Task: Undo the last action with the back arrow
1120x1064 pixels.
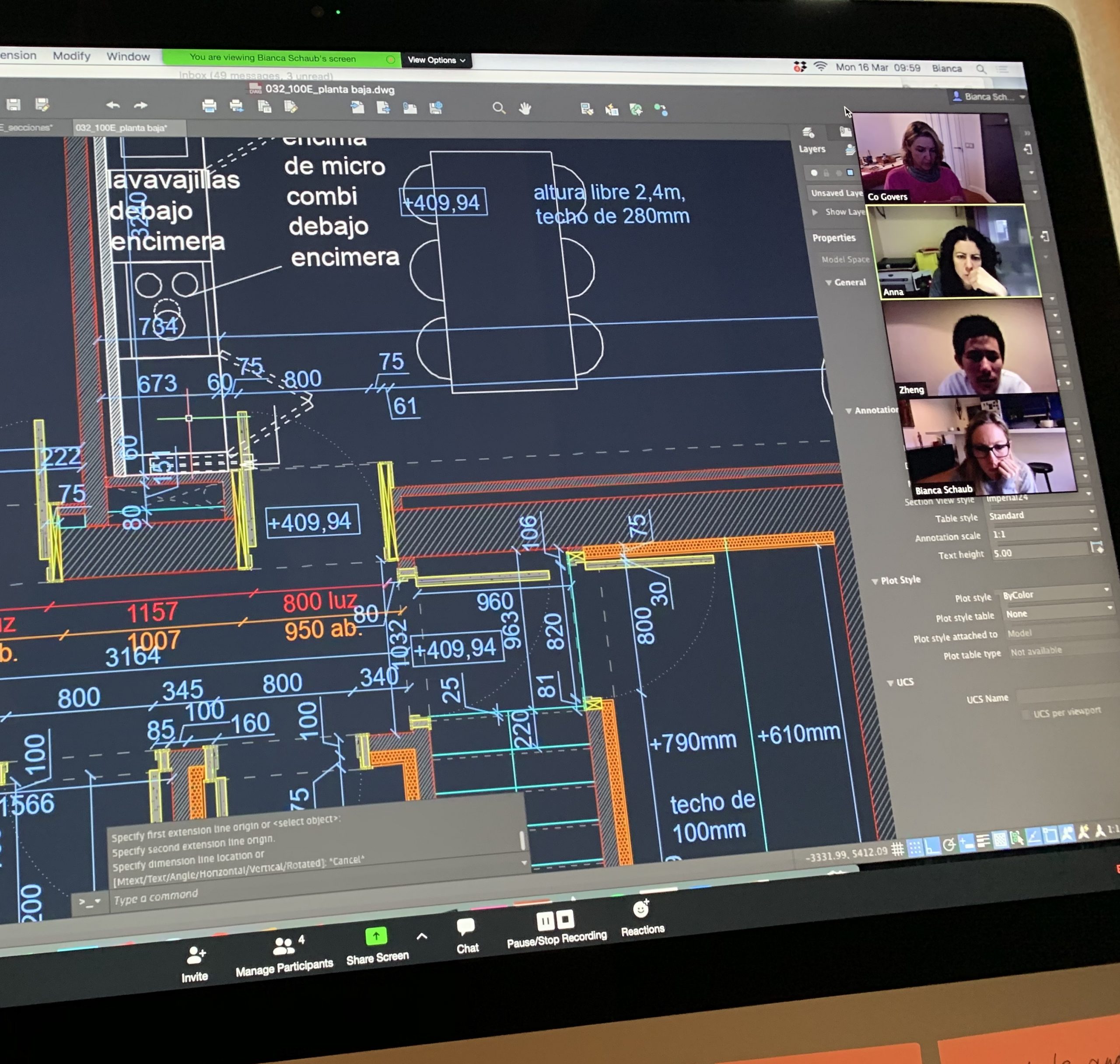Action: [x=113, y=105]
